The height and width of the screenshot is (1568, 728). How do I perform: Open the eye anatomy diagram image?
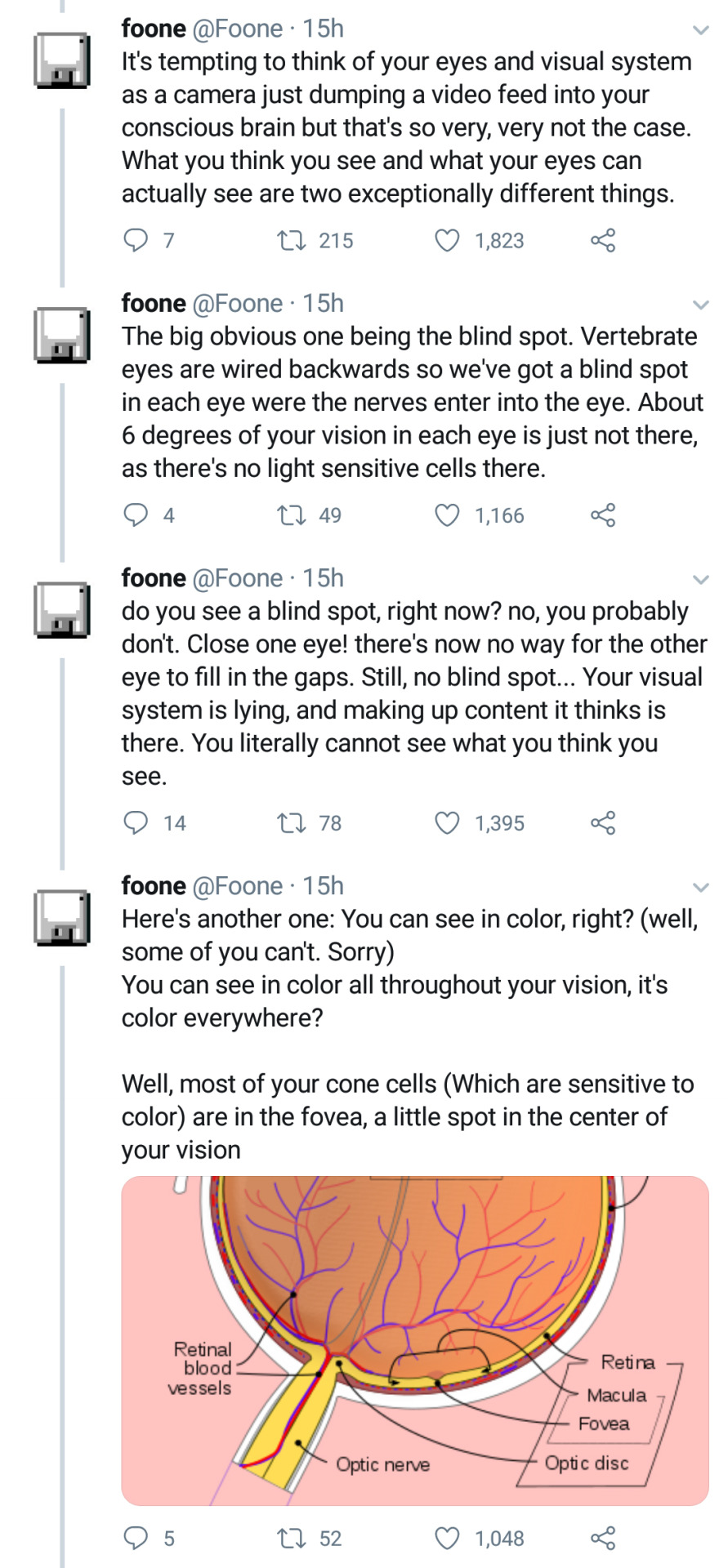pos(415,1339)
